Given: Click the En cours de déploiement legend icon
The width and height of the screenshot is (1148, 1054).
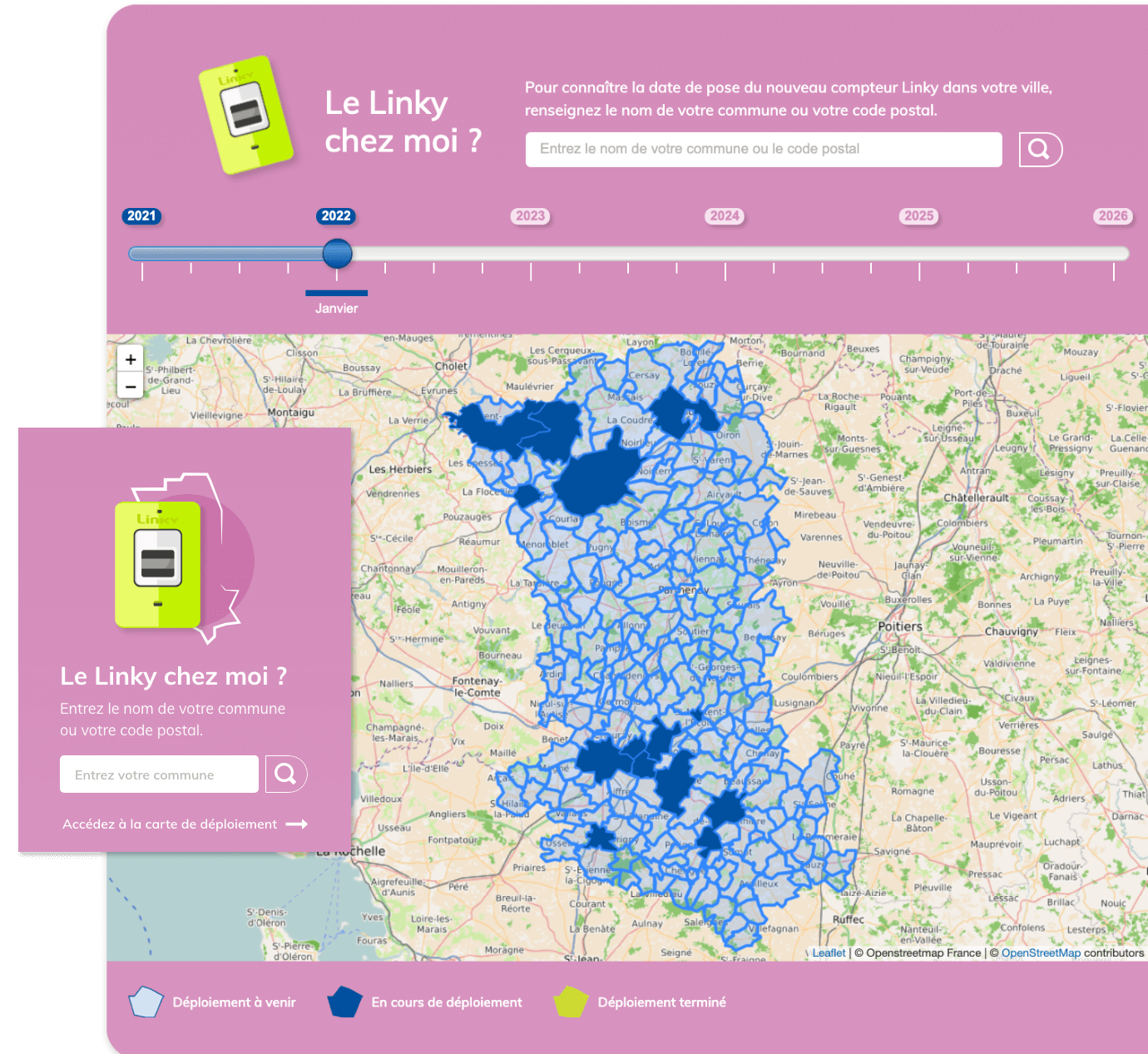Looking at the screenshot, I should (x=344, y=1002).
